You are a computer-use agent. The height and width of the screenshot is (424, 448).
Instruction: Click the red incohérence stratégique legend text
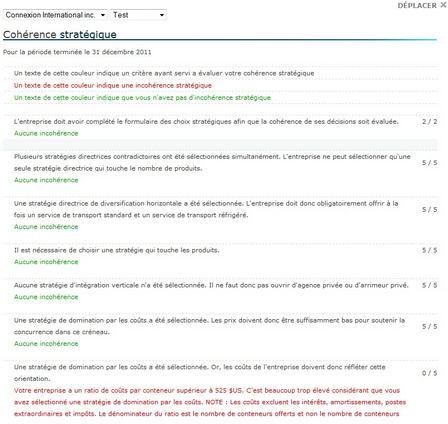[x=113, y=85]
